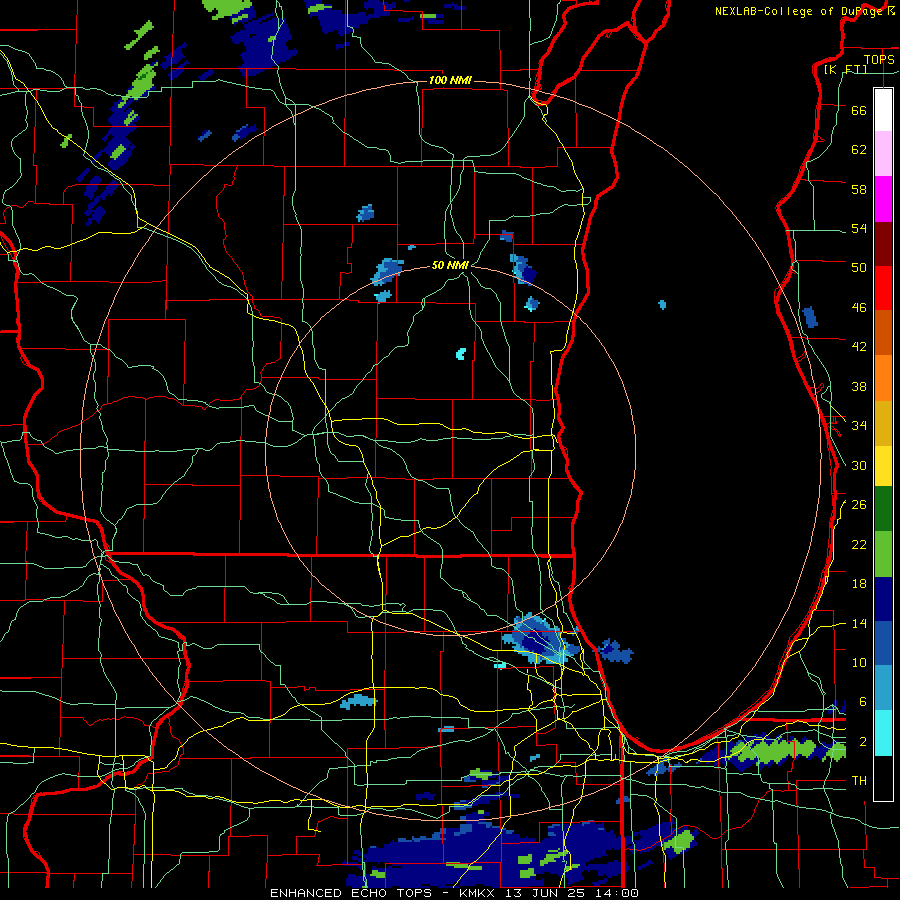The width and height of the screenshot is (900, 900).
Task: Pick the light orange legend swatch
Action: tap(883, 378)
